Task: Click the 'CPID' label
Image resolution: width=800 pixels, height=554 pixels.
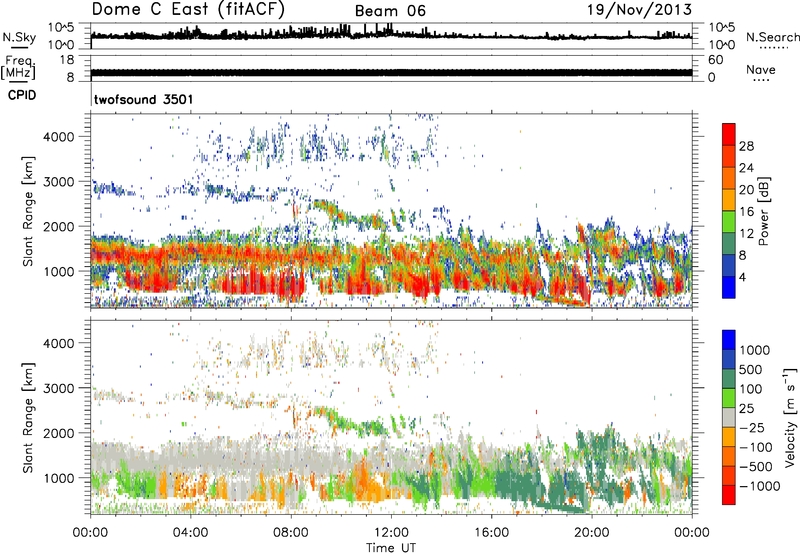Action: tap(22, 95)
